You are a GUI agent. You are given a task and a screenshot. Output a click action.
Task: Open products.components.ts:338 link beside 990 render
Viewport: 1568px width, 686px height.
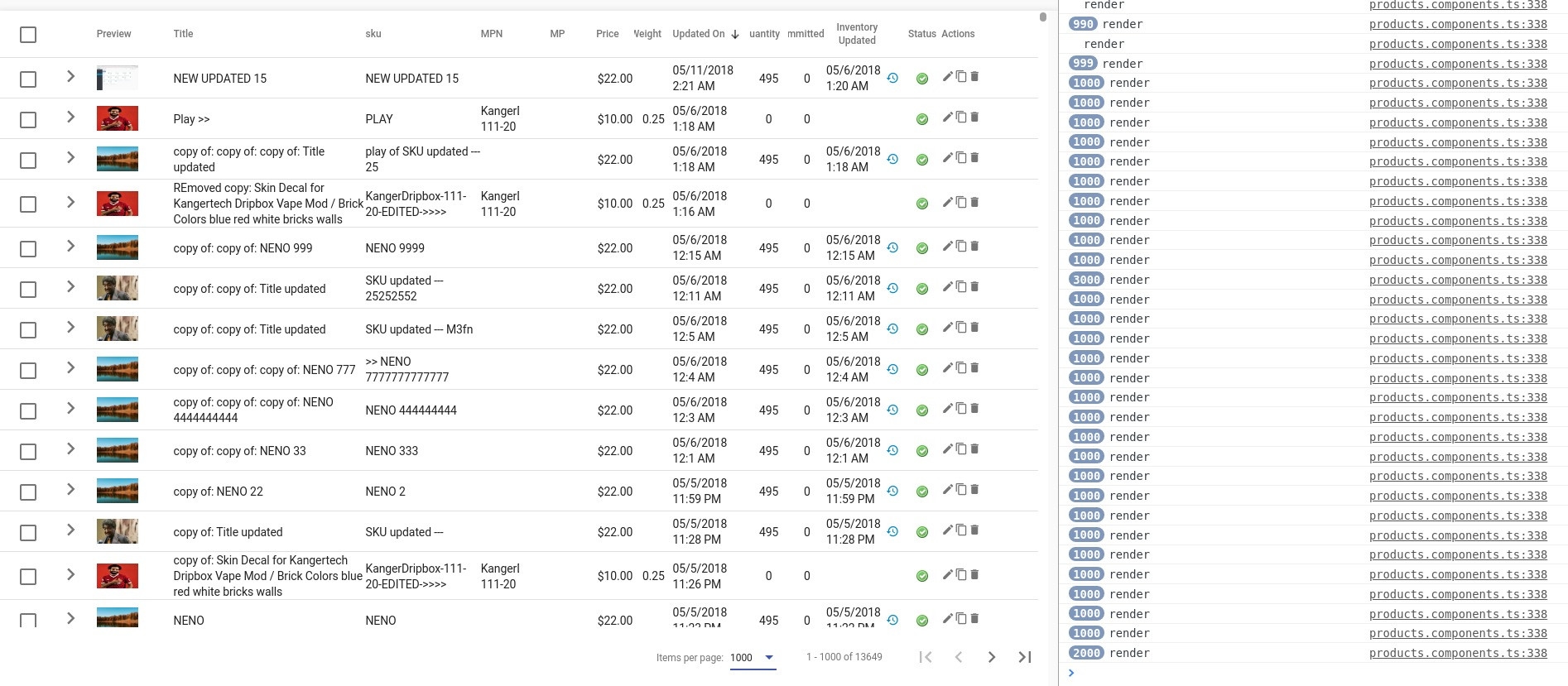1458,24
